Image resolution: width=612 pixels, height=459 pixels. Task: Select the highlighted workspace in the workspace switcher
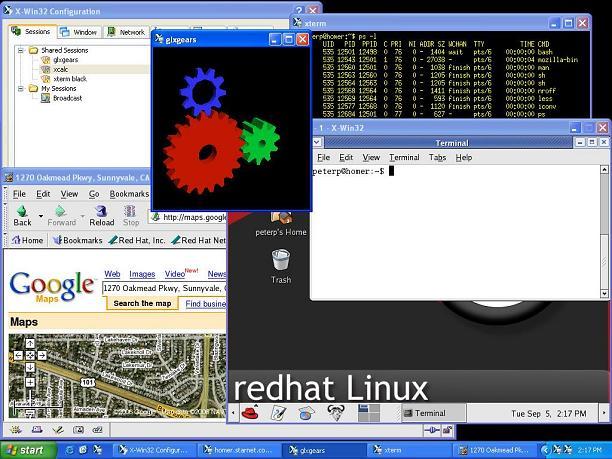(363, 408)
